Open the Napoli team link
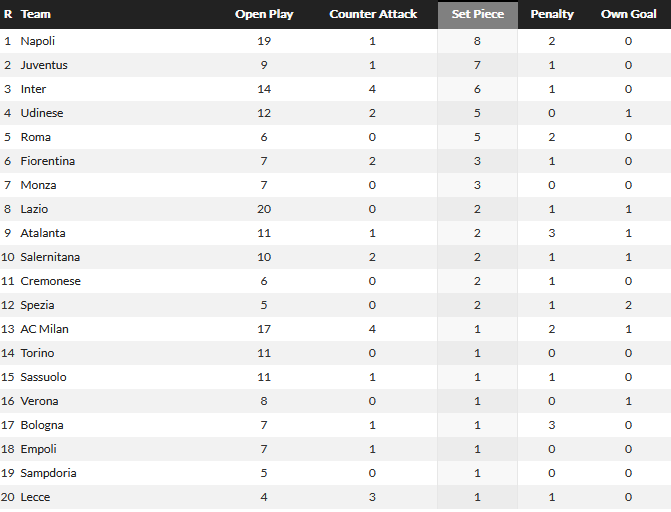The image size is (671, 512). tap(37, 41)
